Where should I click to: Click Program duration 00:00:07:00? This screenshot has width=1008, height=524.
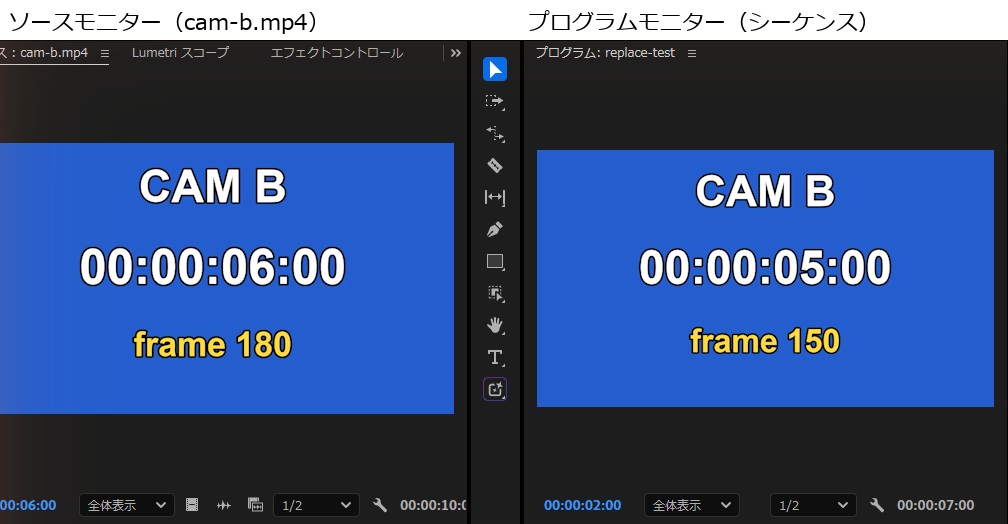tap(935, 505)
